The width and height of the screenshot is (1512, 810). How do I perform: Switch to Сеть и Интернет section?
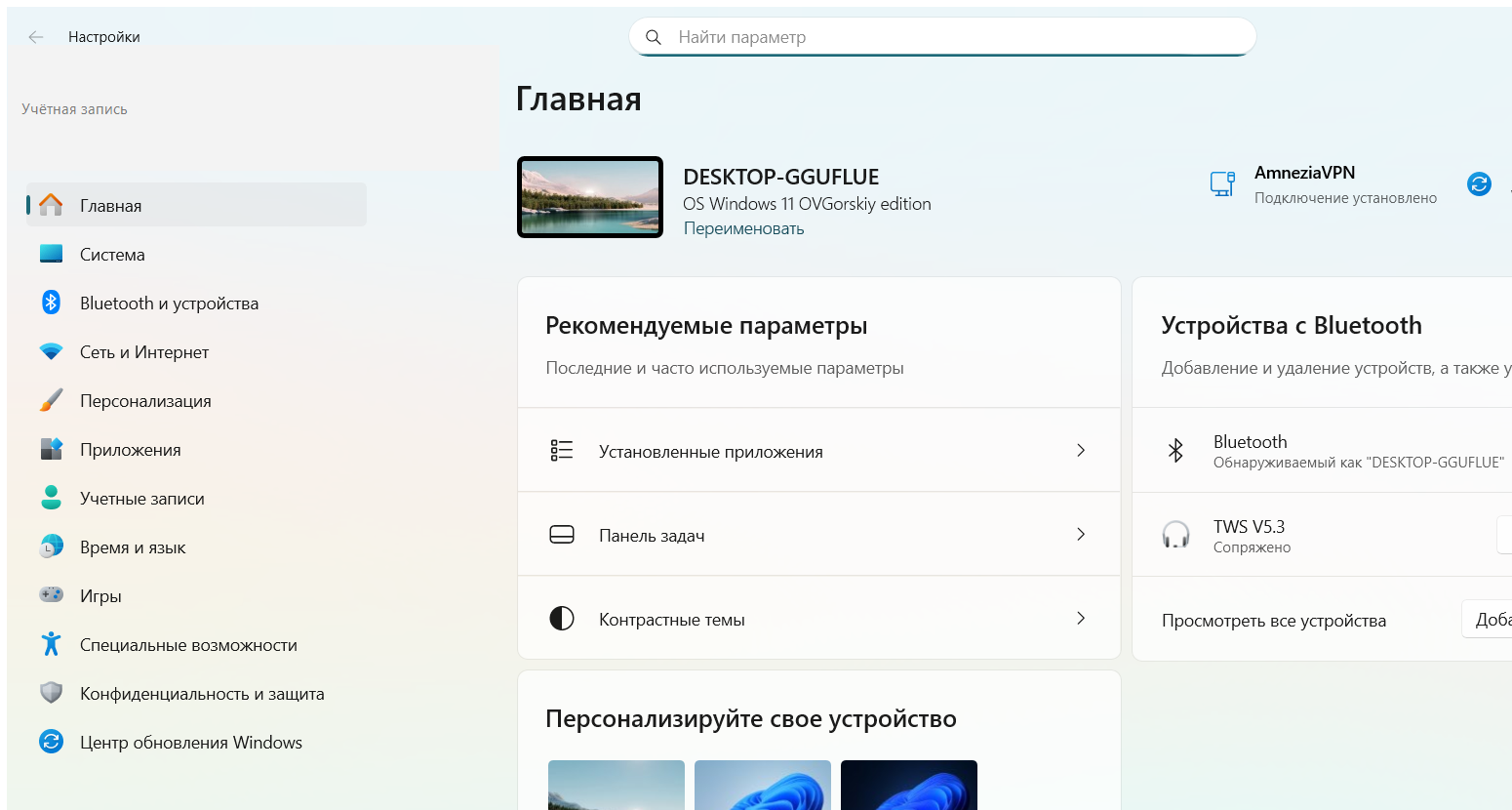[196, 351]
